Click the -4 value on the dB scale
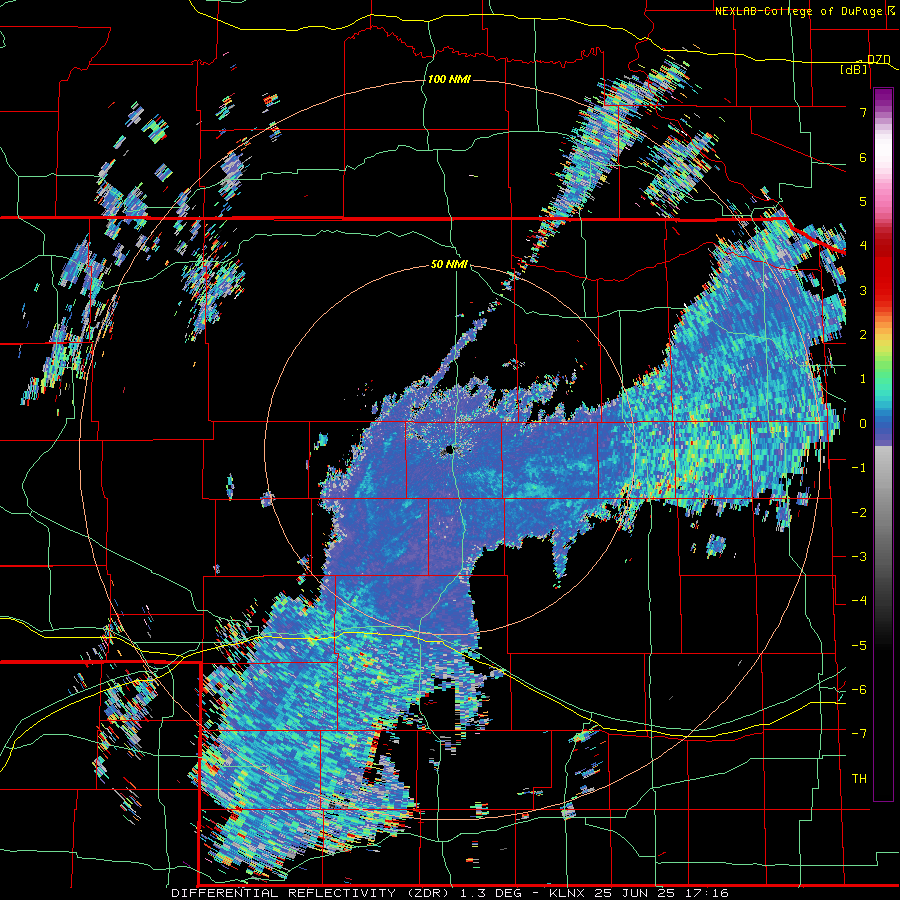The width and height of the screenshot is (900, 900). (x=859, y=601)
